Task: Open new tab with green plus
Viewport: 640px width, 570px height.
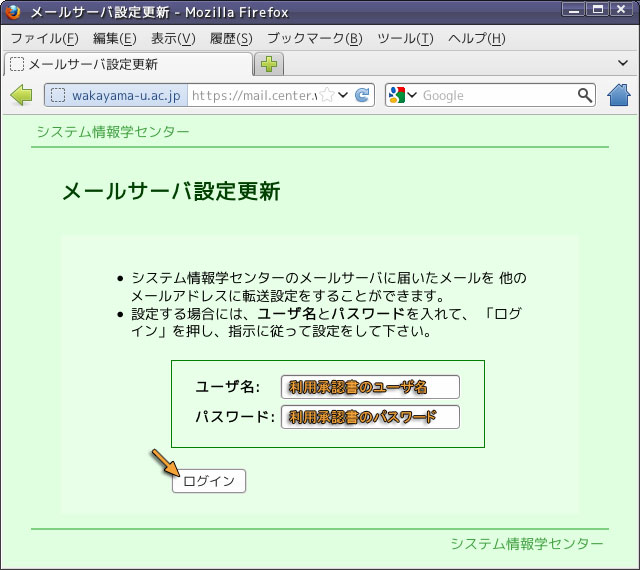Action: [x=269, y=64]
